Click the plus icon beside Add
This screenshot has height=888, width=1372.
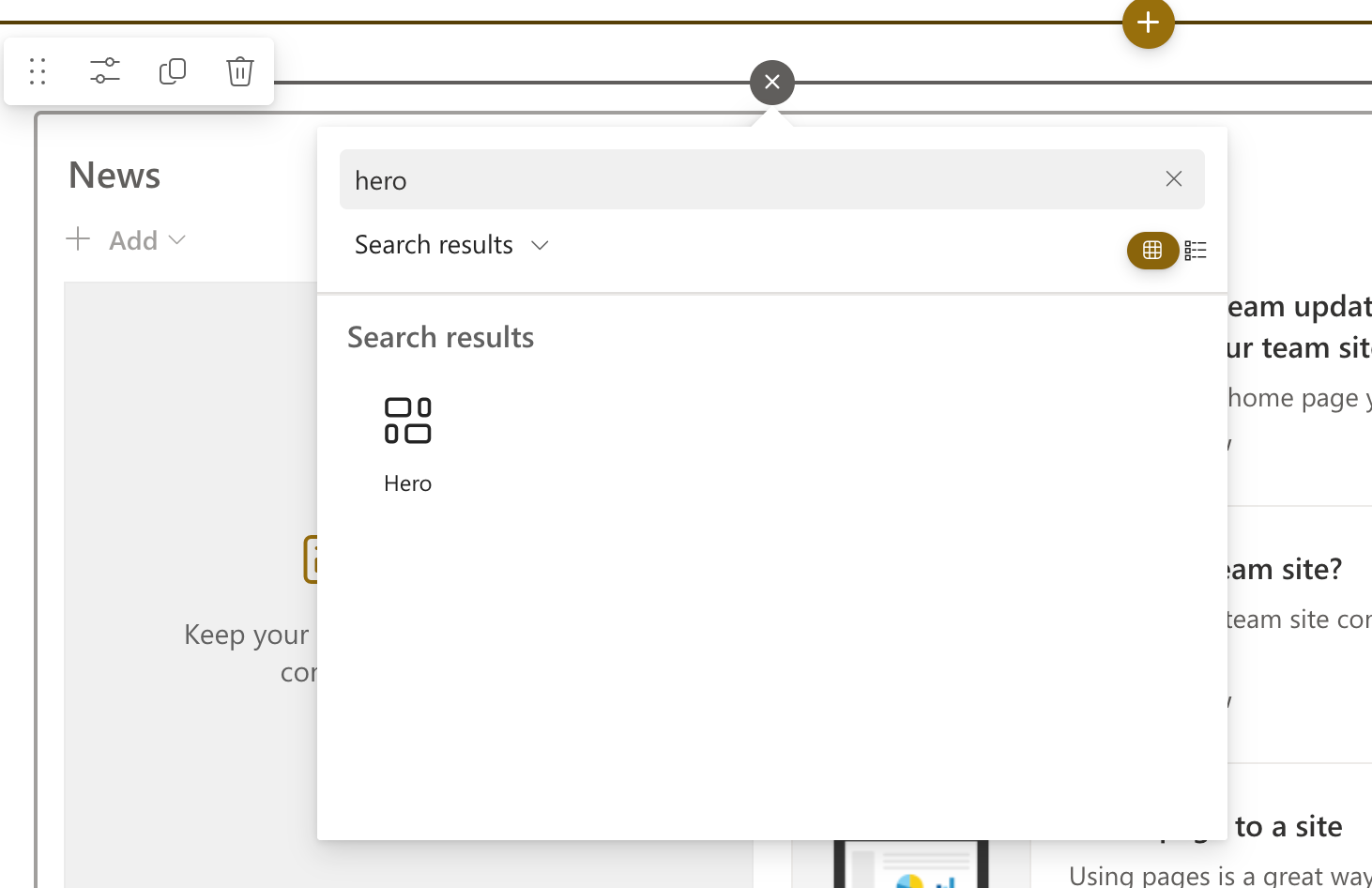78,239
